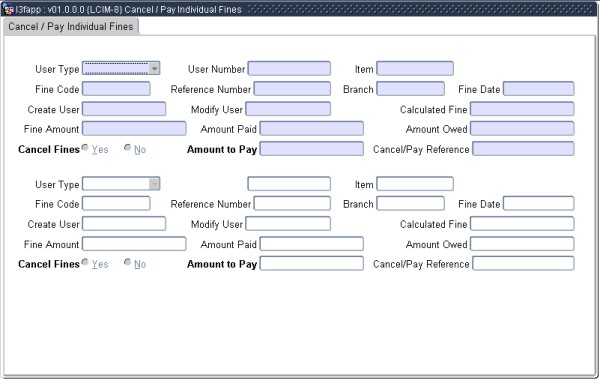Select the Cancel / Pay Individual Fines tab
600x380 pixels.
coord(71,26)
